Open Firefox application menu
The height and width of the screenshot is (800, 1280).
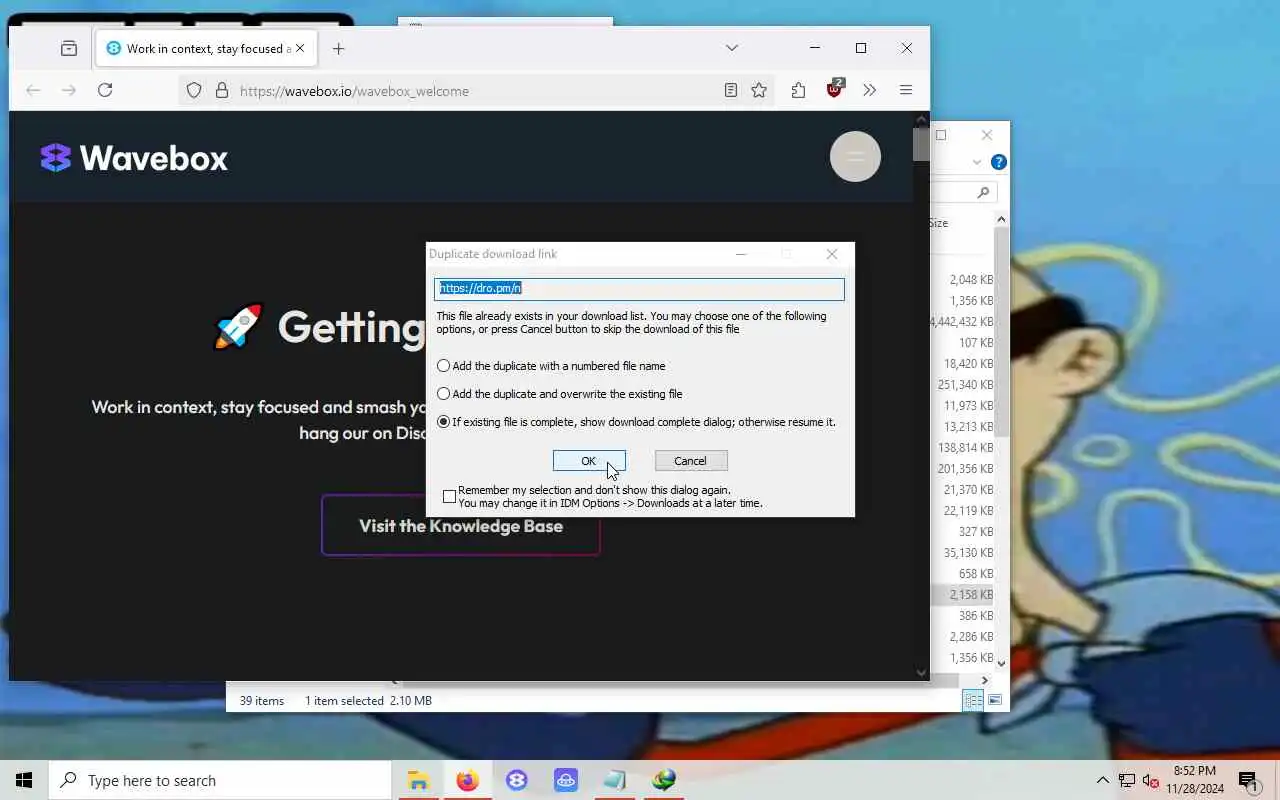(906, 90)
